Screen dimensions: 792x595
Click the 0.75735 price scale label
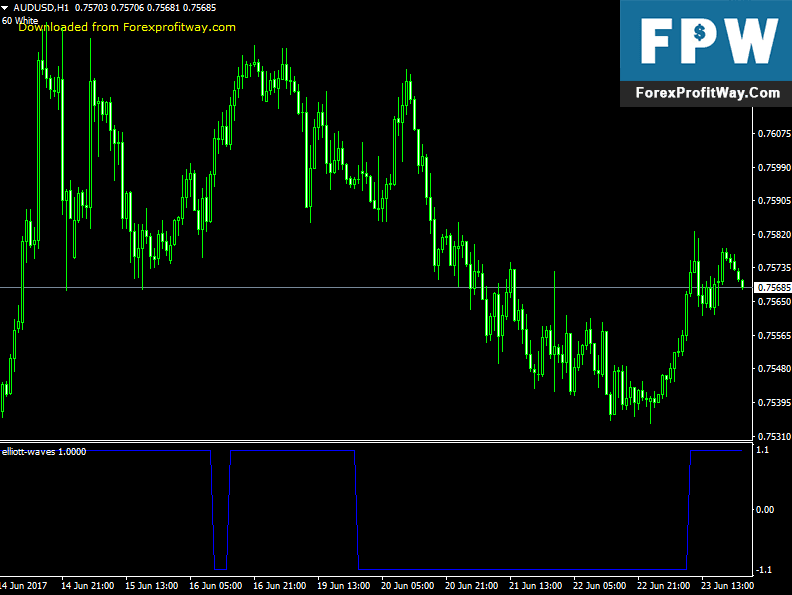774,268
